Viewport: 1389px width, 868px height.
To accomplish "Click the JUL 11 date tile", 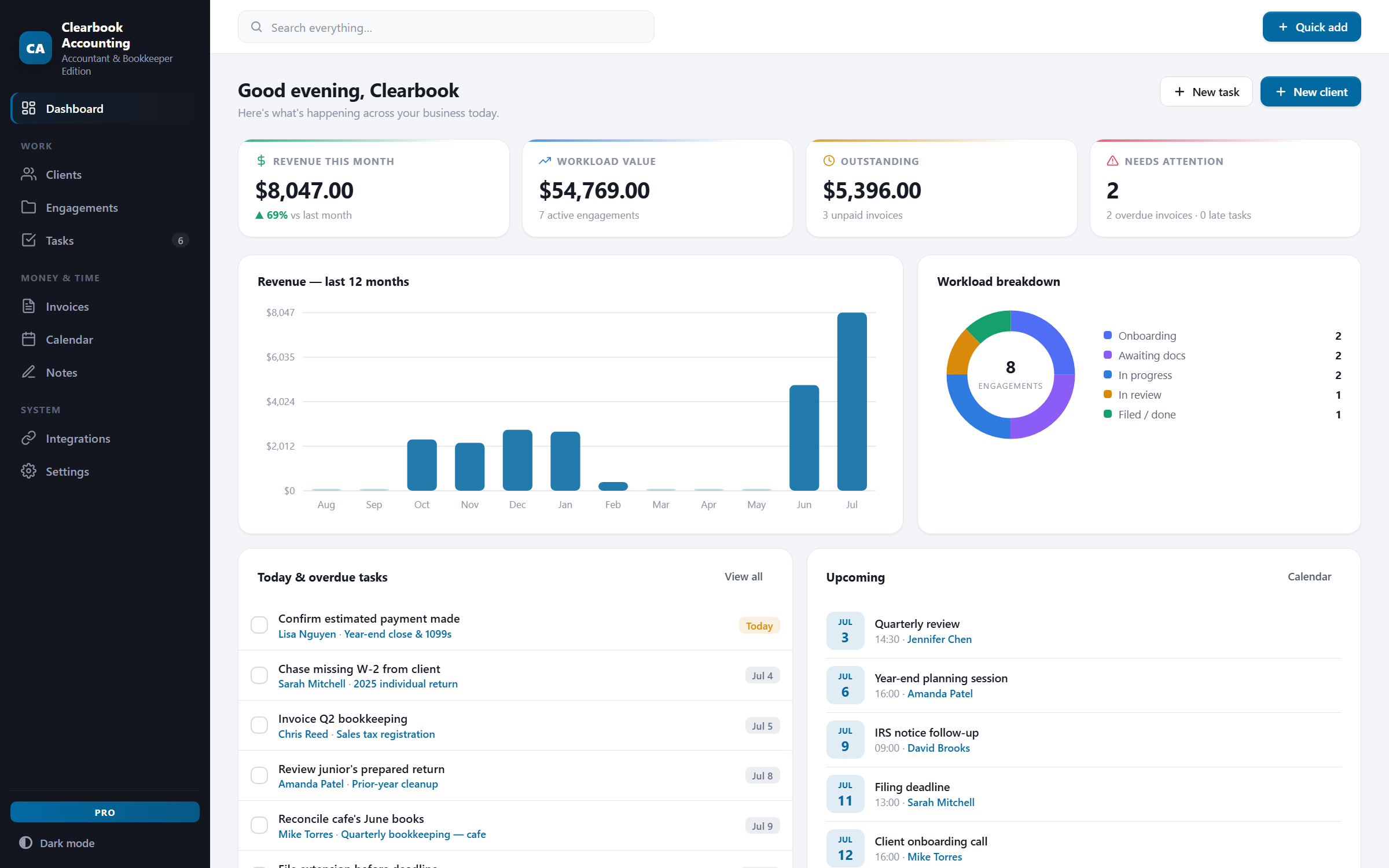I will [845, 794].
